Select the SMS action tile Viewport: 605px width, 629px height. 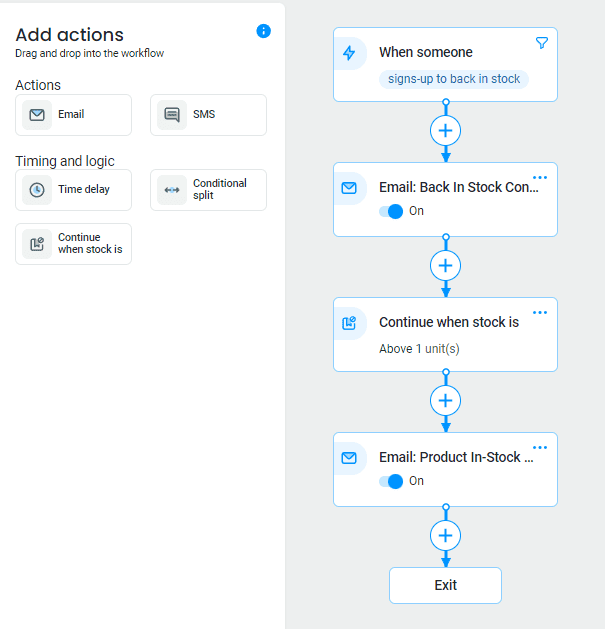coord(208,115)
